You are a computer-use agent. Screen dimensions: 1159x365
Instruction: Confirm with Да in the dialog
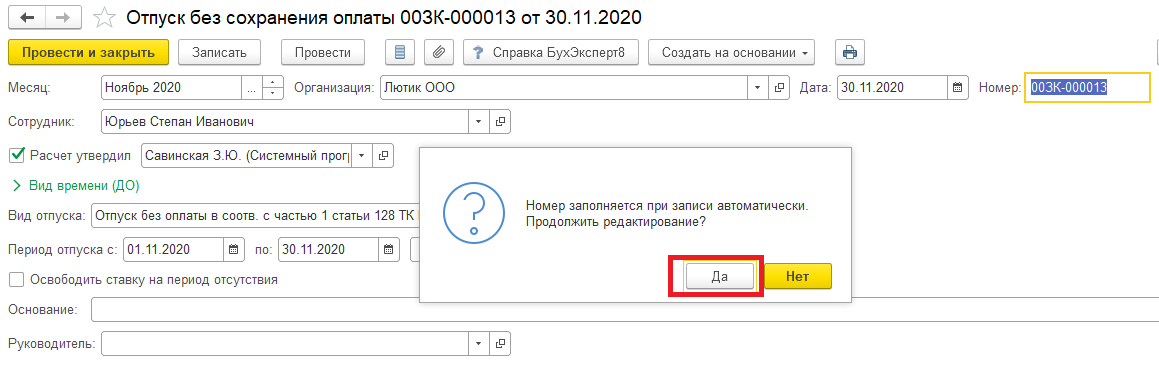point(720,276)
